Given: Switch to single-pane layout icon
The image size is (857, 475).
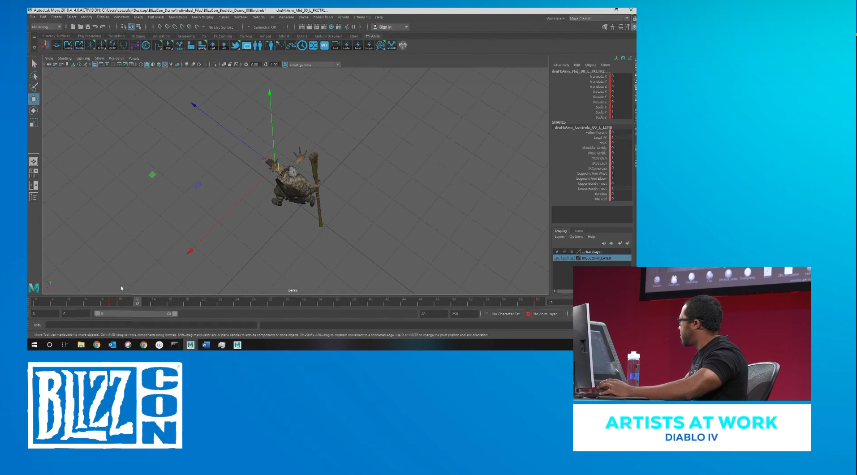Looking at the screenshot, I should (33, 161).
